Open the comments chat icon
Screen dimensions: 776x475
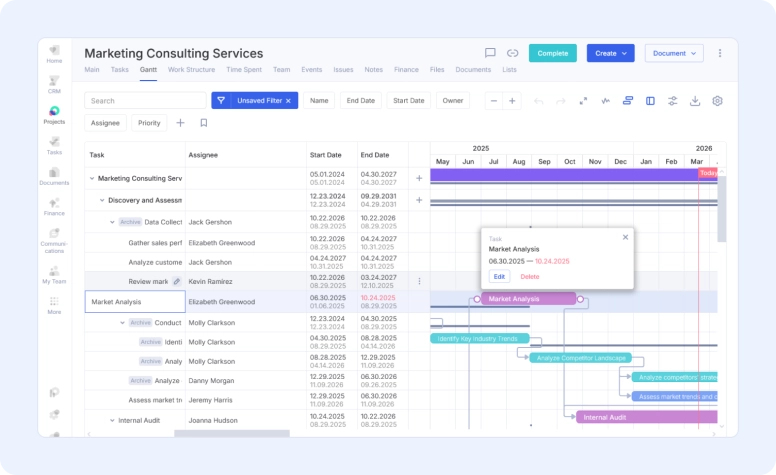tap(490, 53)
